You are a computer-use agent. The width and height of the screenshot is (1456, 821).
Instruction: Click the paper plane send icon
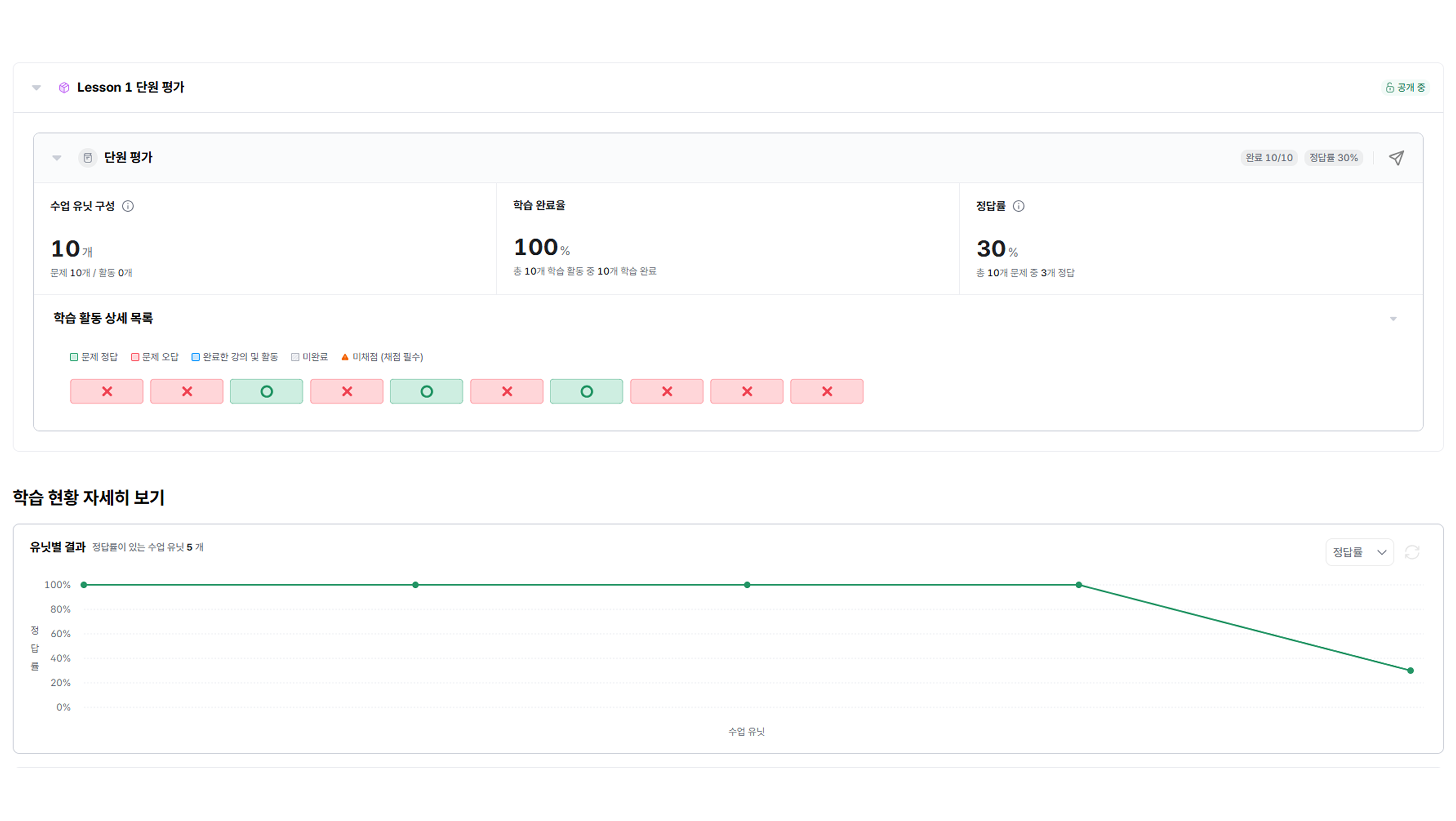(x=1396, y=158)
